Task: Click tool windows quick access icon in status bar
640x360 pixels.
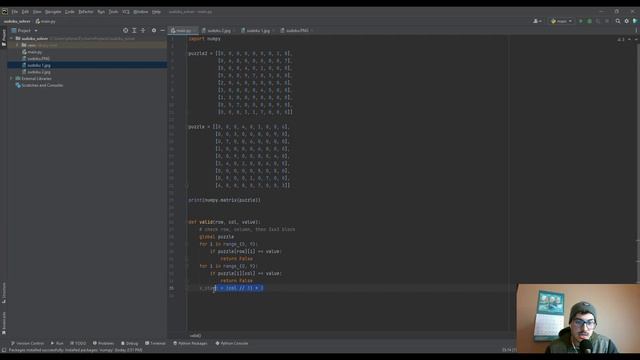Action: click(4, 350)
